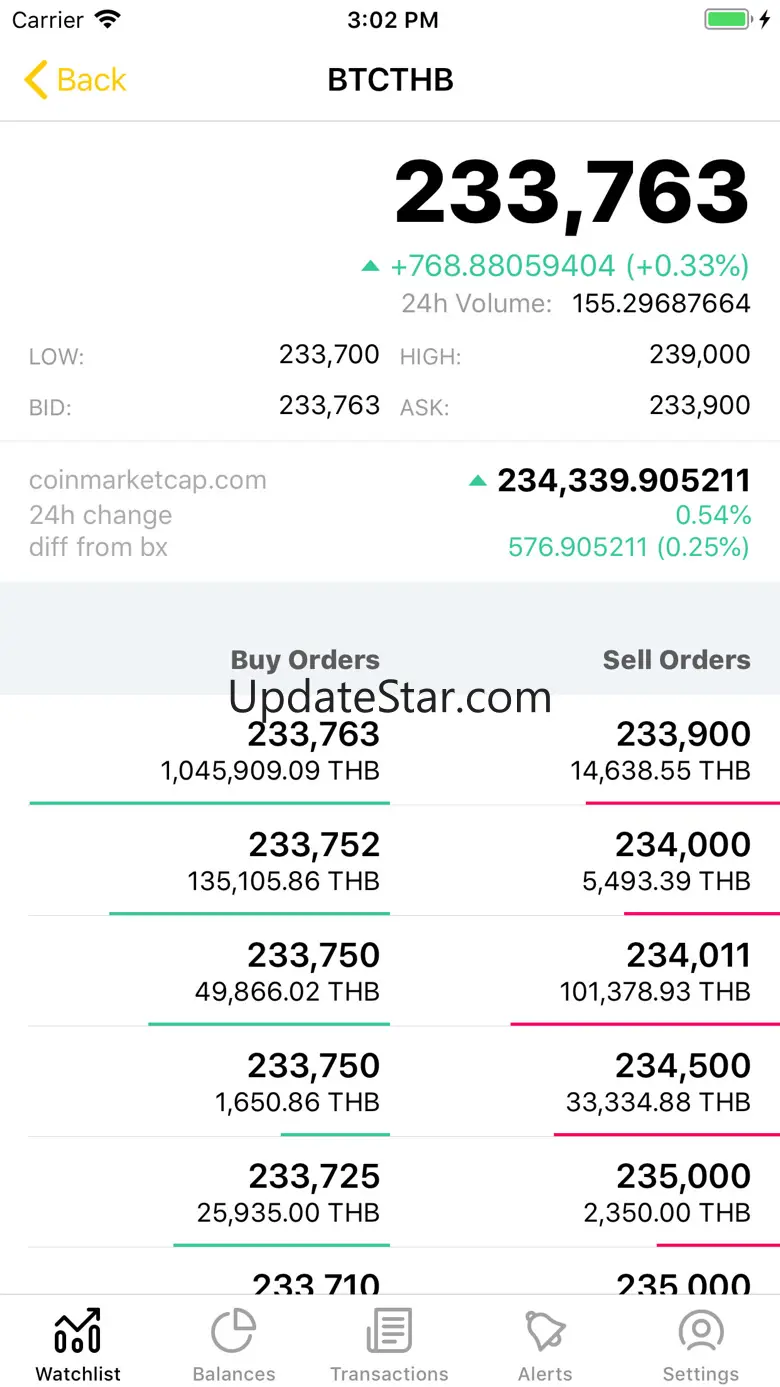
Task: Tap the Wi-Fi status icon
Action: [107, 20]
